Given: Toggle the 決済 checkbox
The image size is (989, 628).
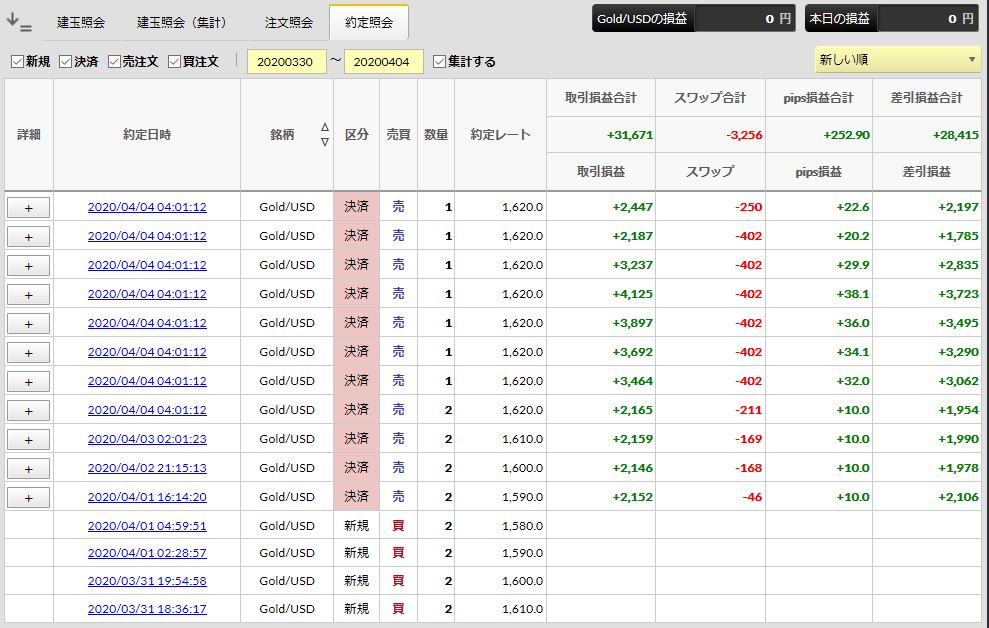Looking at the screenshot, I should coord(66,62).
